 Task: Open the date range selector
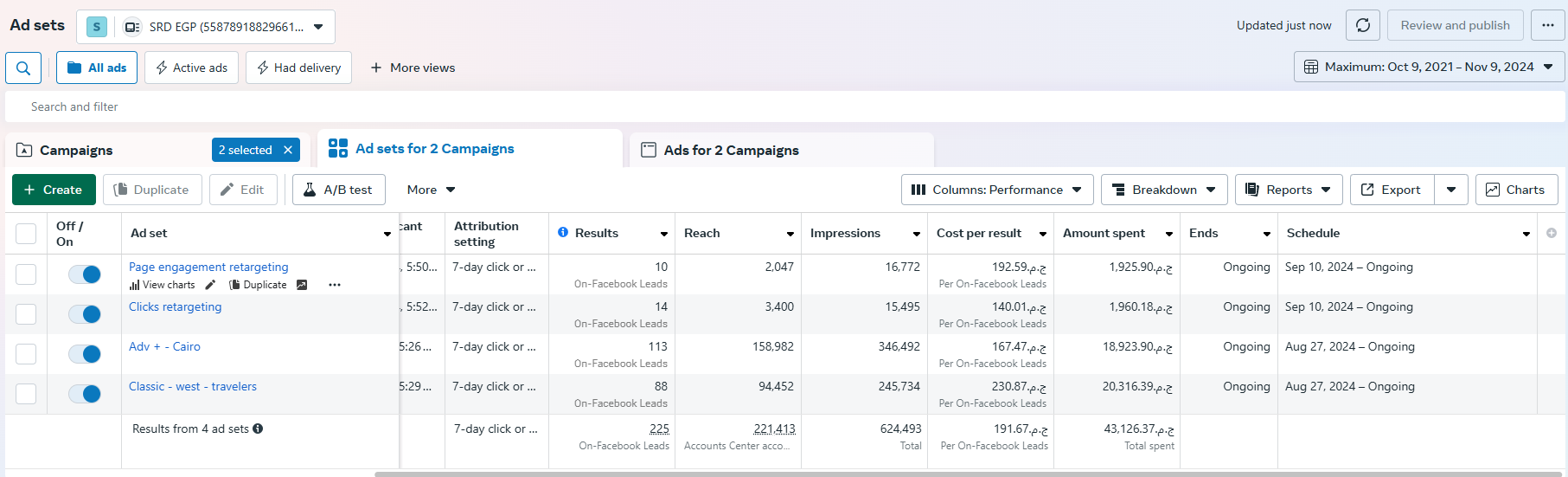[x=1429, y=67]
